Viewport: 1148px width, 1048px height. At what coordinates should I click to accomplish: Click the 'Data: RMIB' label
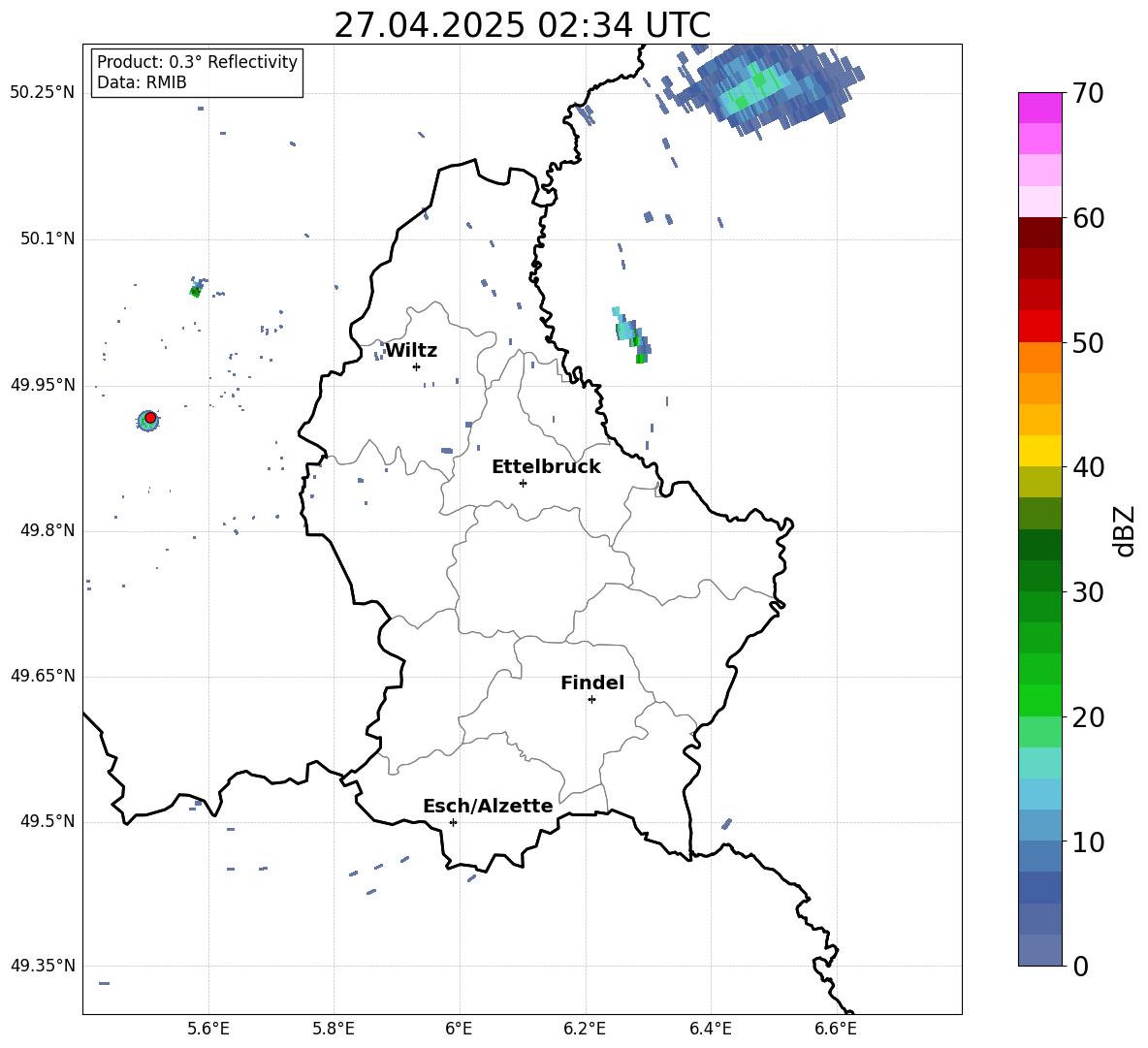coord(142,82)
